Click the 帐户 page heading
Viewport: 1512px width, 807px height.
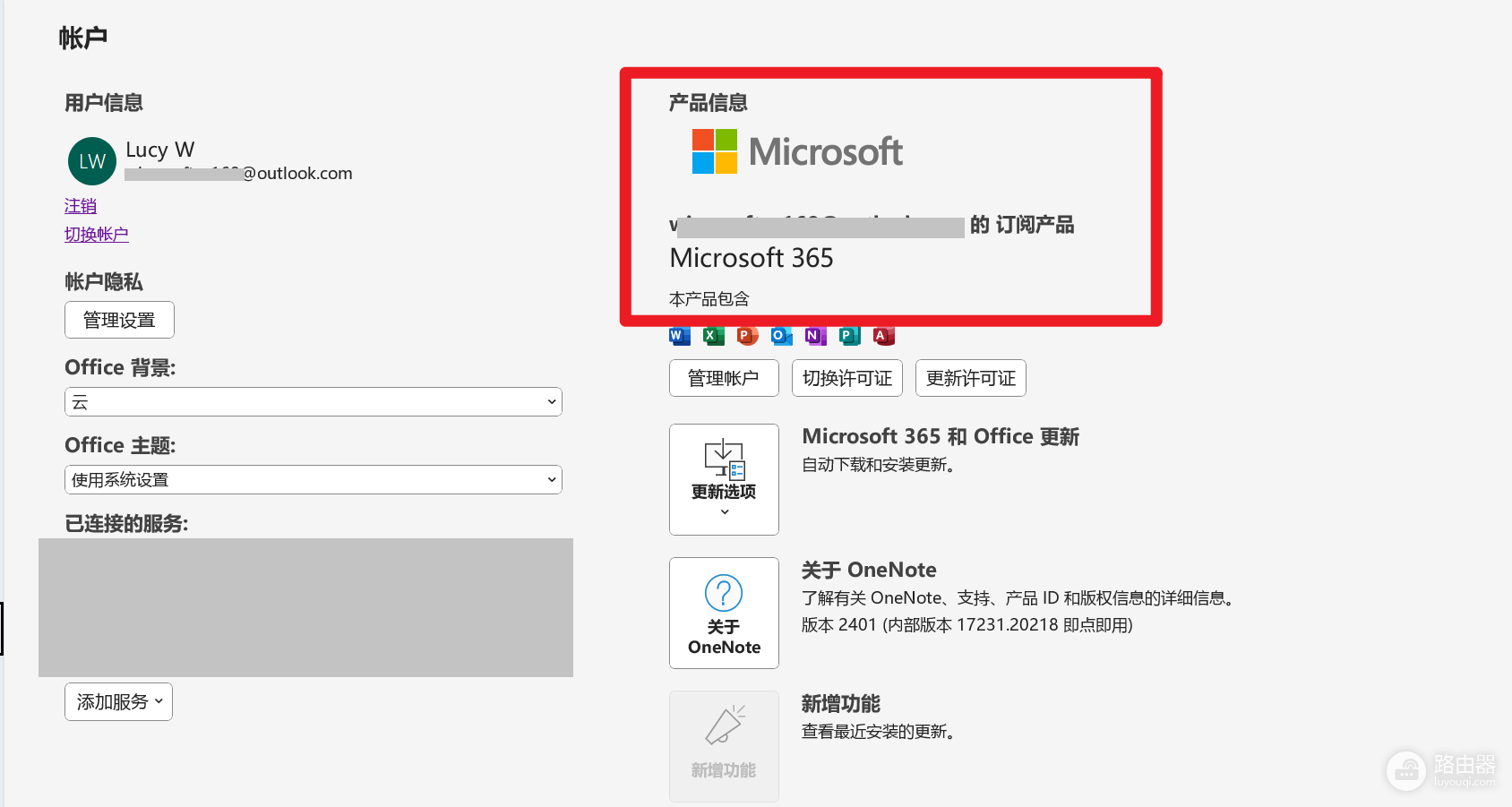[x=83, y=38]
